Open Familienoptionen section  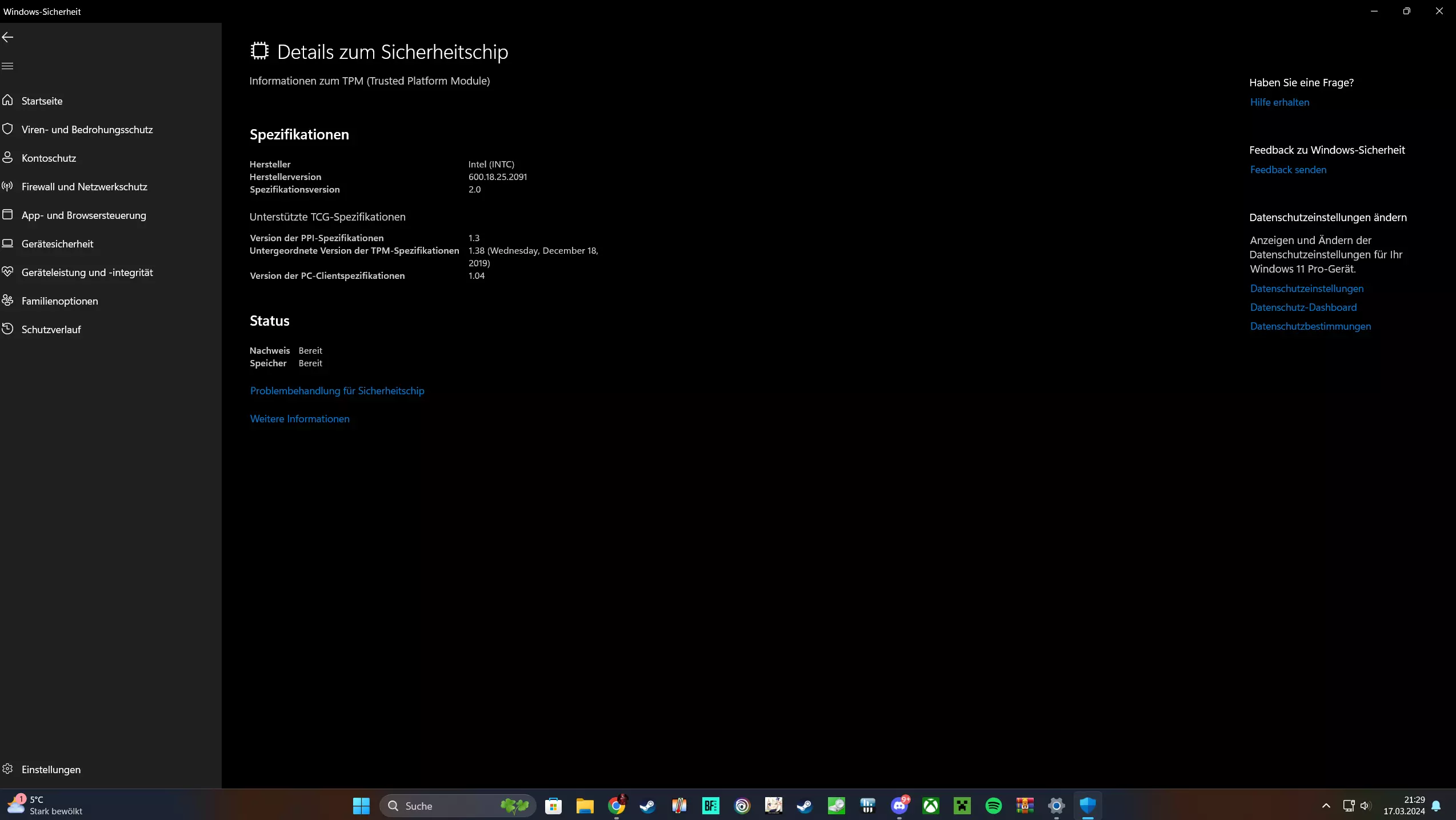(x=59, y=301)
